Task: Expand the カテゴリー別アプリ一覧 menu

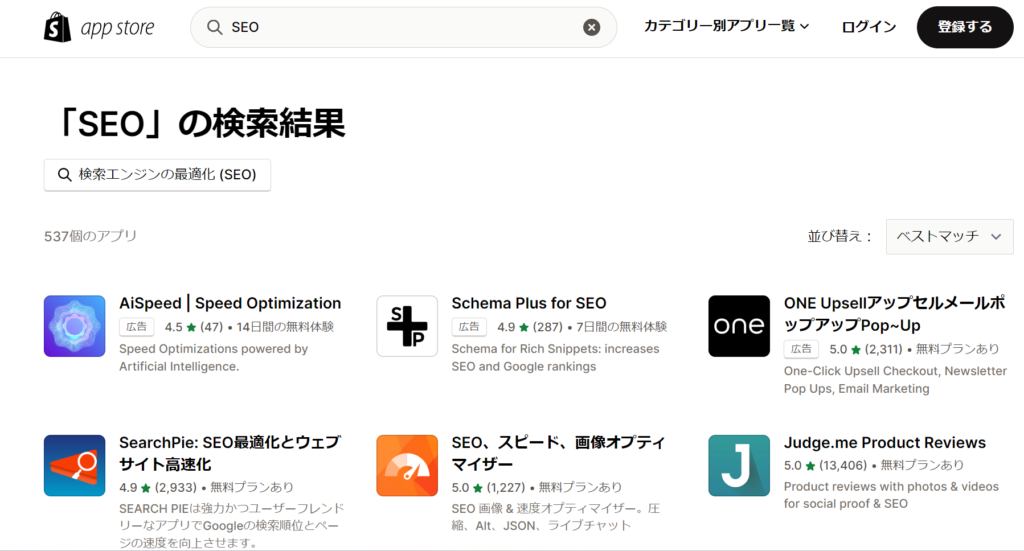Action: coord(727,26)
